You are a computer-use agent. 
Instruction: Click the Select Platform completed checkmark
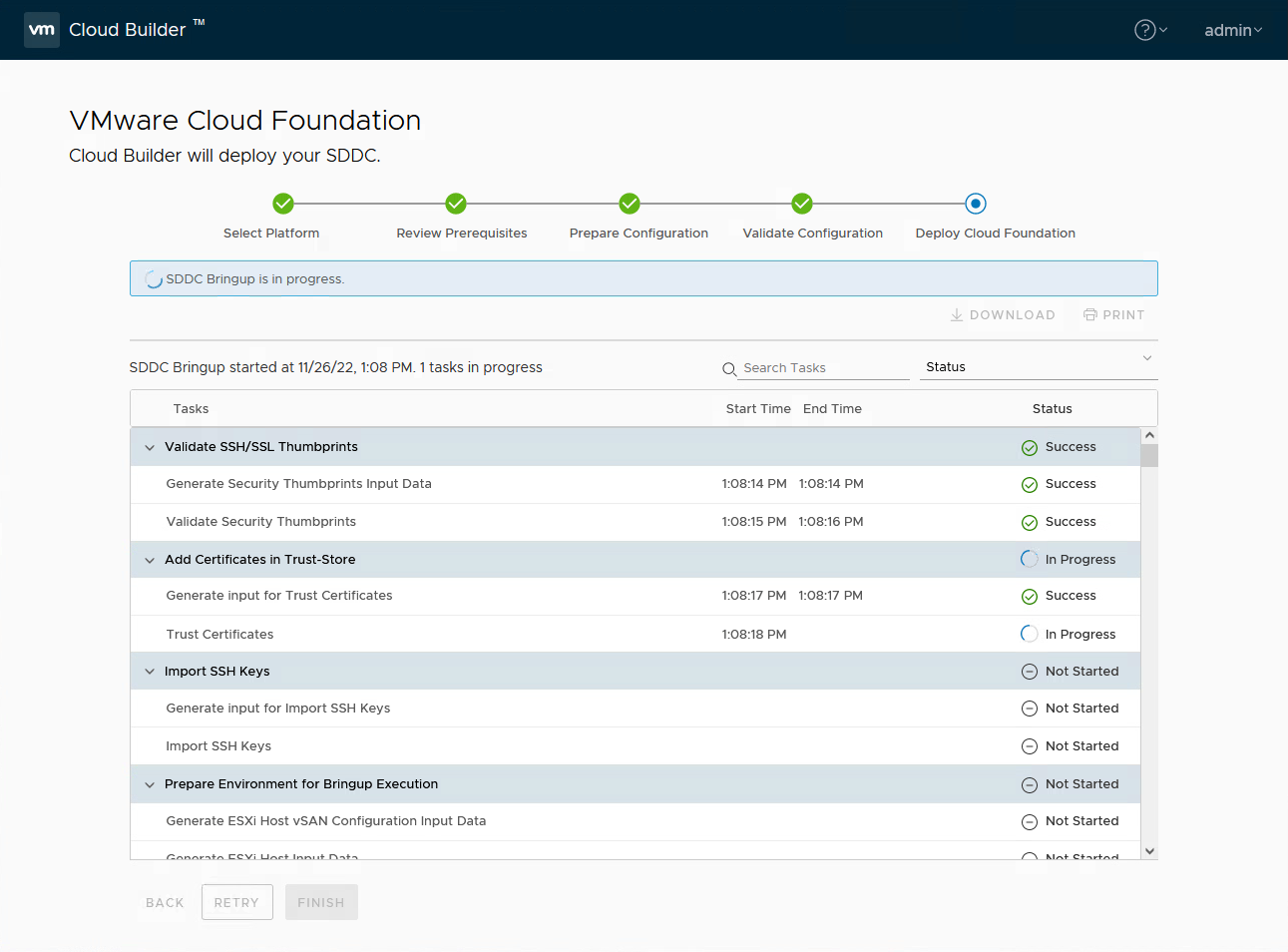[283, 203]
